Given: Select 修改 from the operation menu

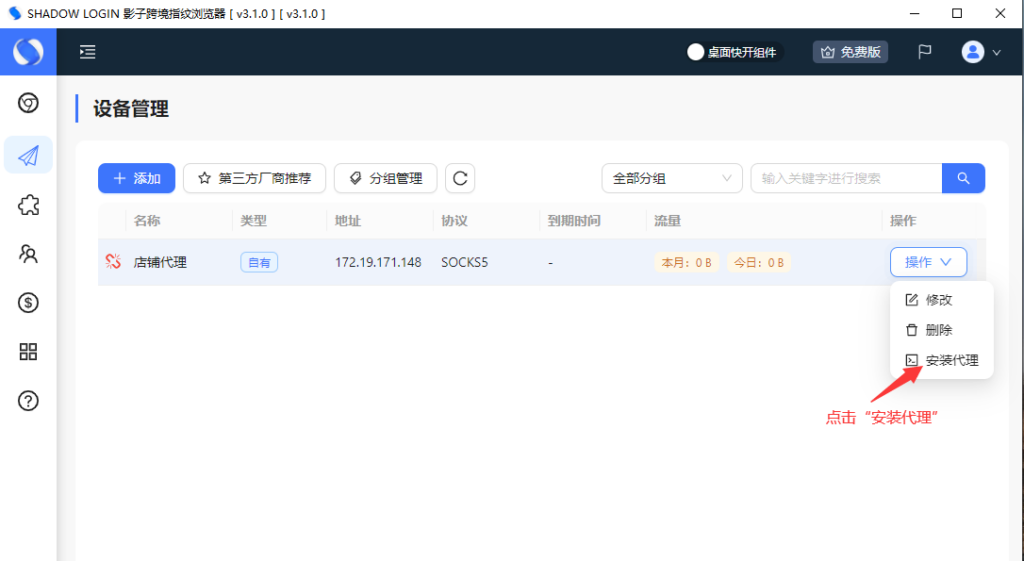Looking at the screenshot, I should [x=938, y=300].
